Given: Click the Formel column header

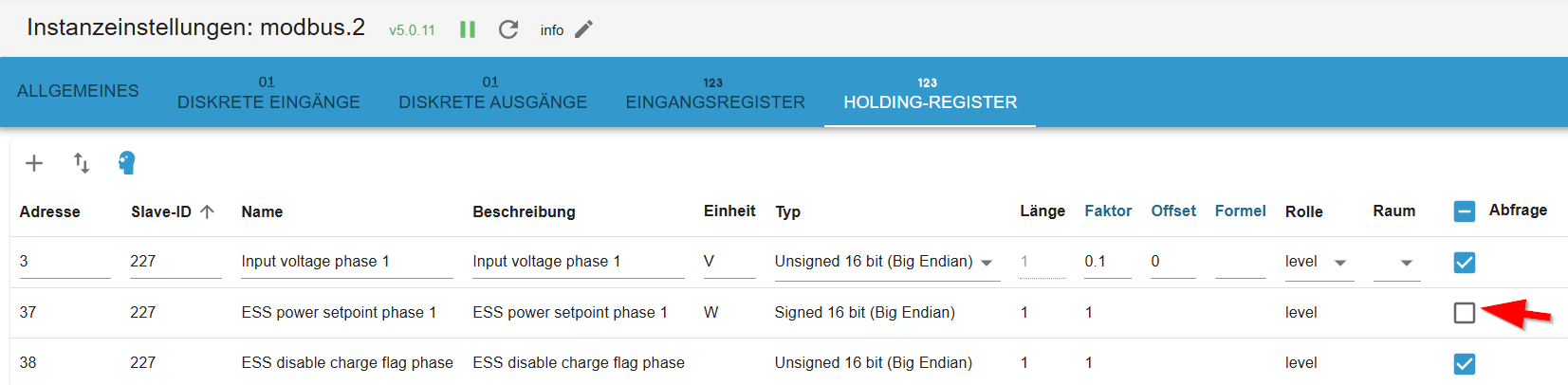Looking at the screenshot, I should (x=1240, y=211).
